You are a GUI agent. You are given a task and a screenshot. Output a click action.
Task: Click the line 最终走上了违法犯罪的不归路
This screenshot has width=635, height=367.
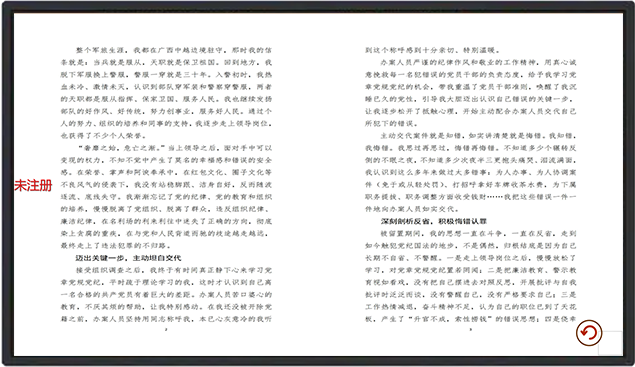point(116,245)
